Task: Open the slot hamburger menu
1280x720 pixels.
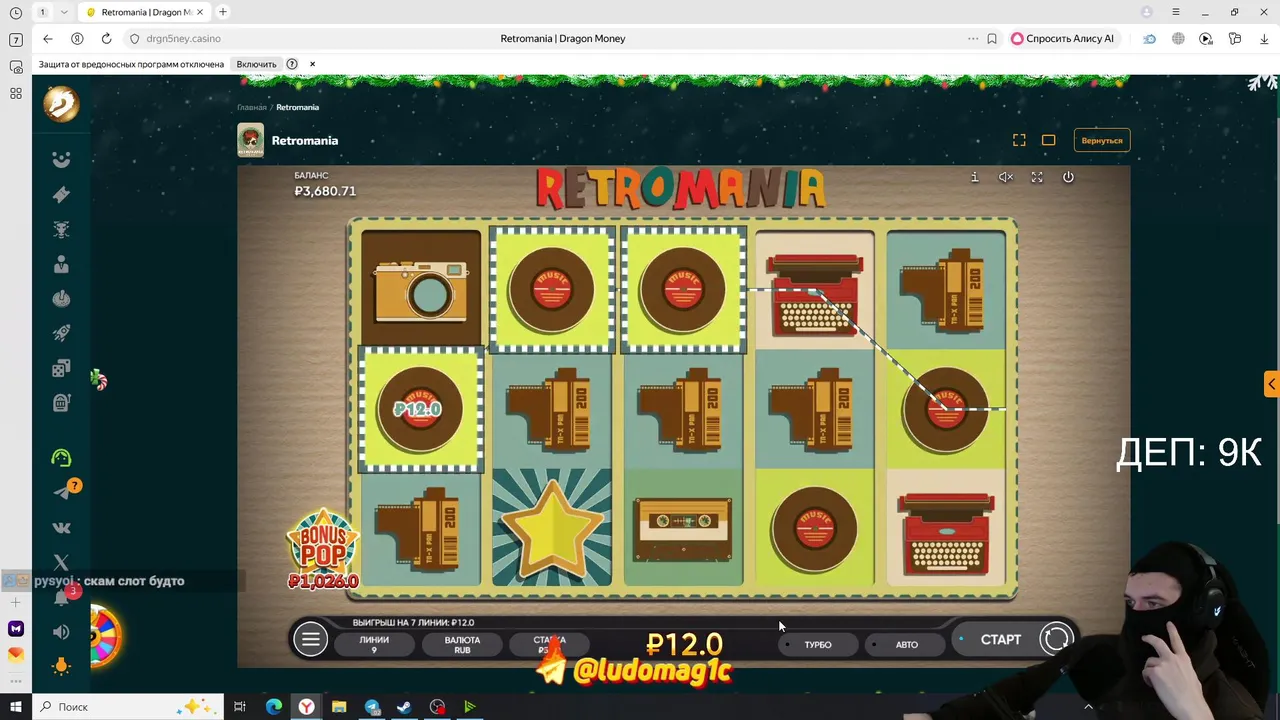Action: pos(310,640)
